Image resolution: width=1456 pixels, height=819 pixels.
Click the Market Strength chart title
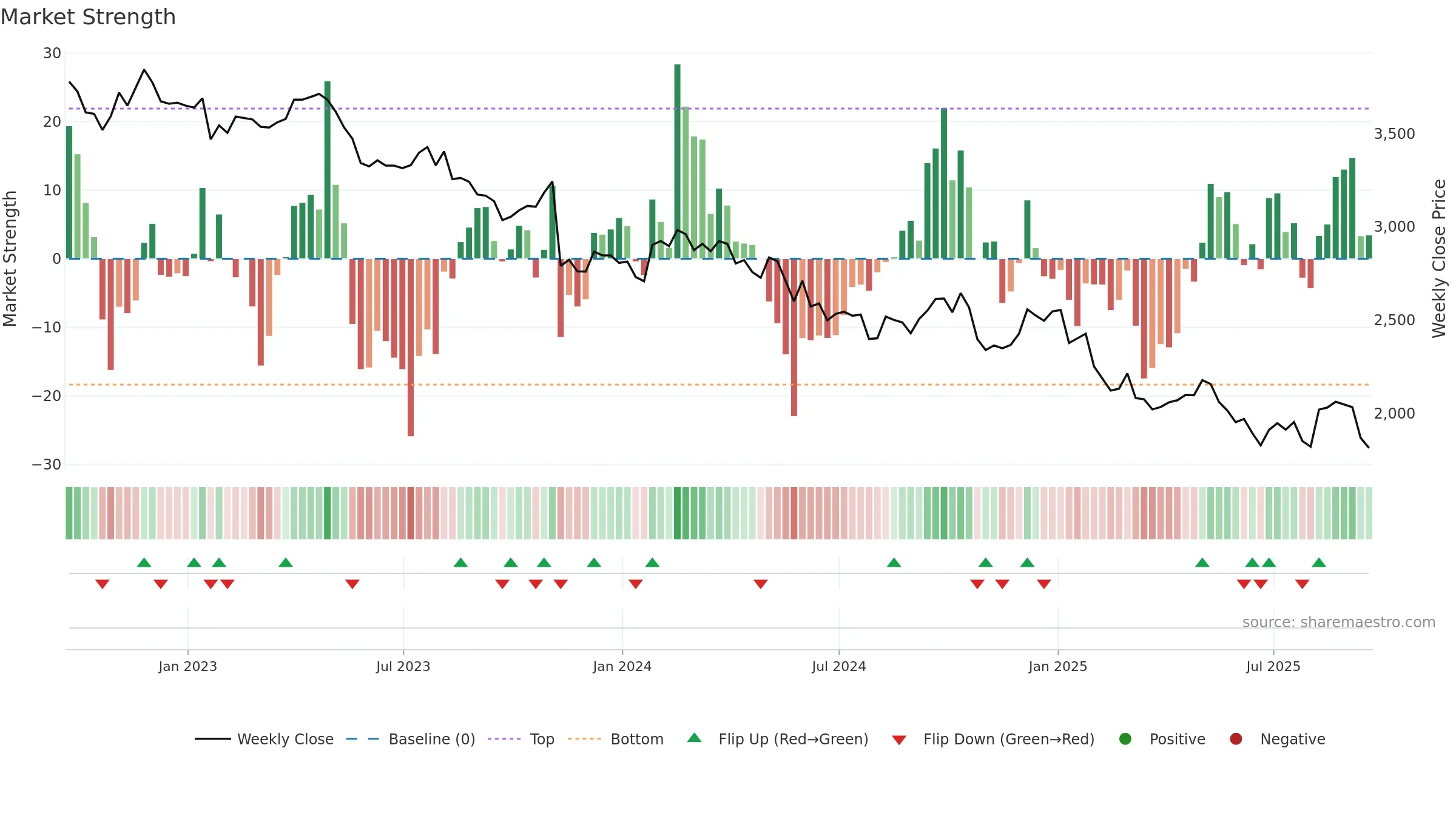click(x=88, y=17)
